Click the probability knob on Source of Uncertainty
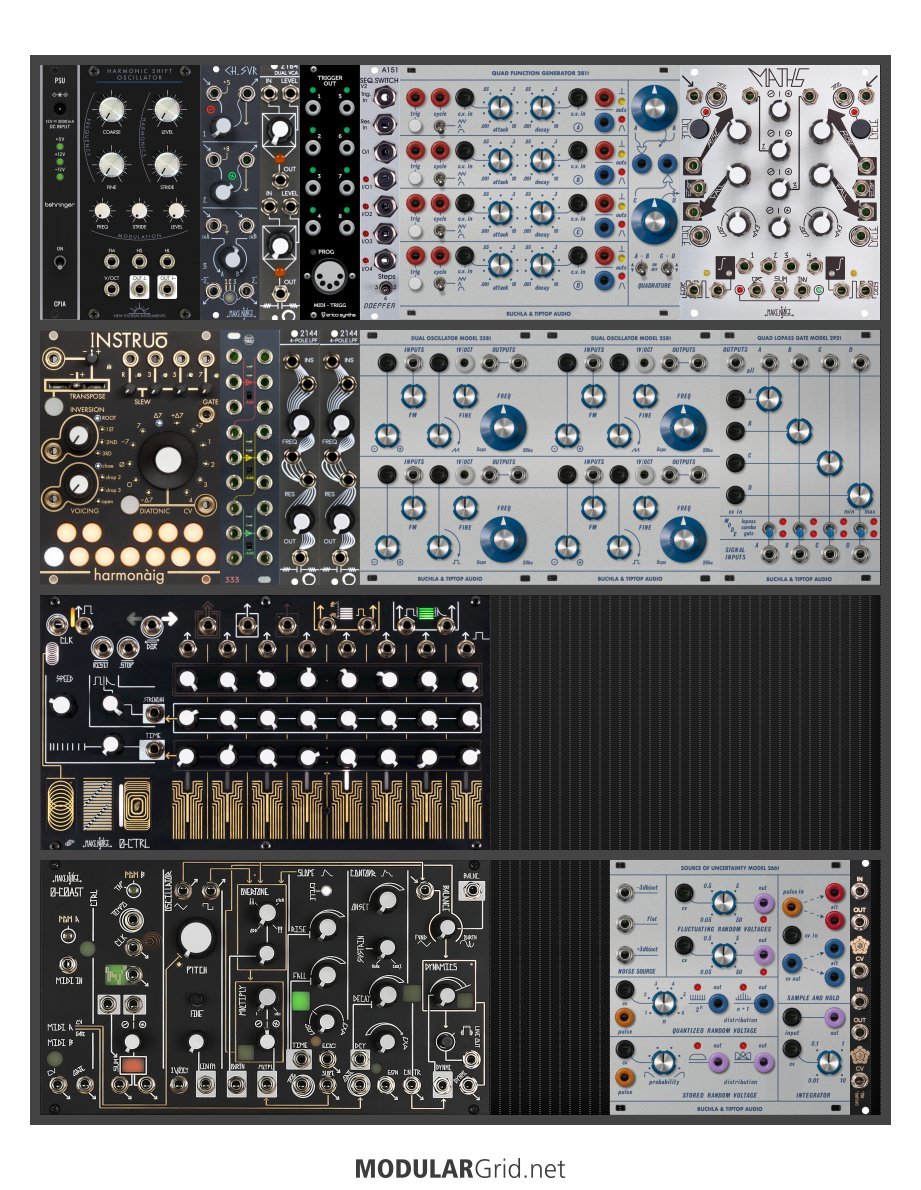 click(663, 1061)
